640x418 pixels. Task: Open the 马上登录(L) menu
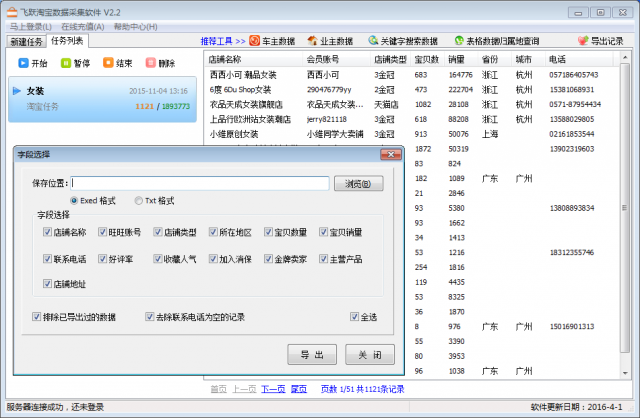31,27
